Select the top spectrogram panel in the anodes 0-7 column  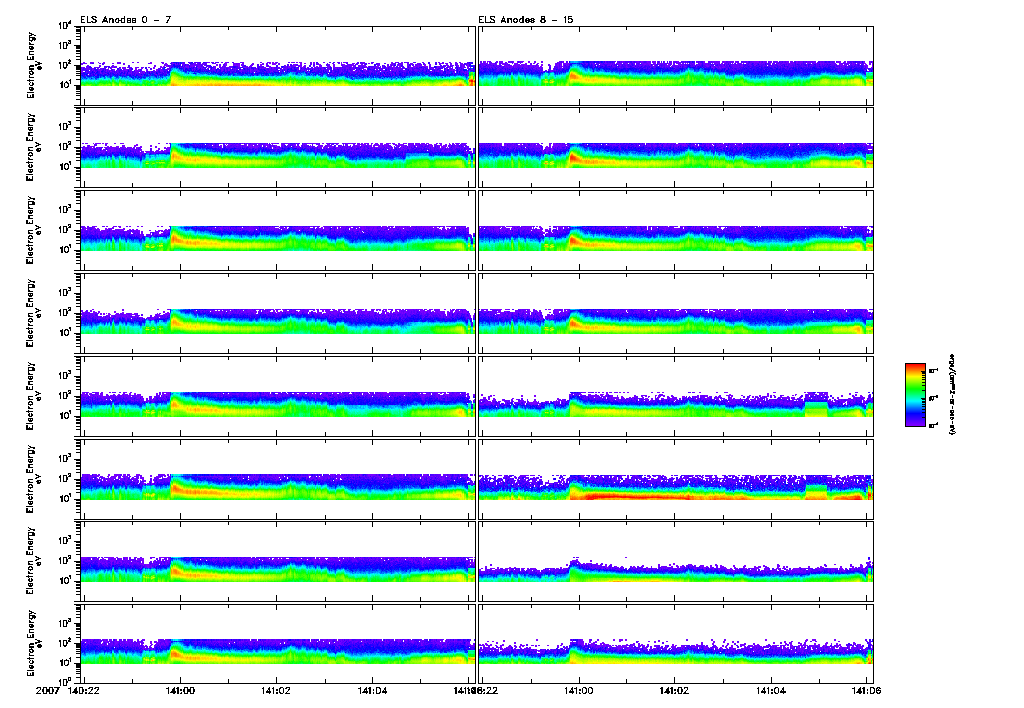click(278, 66)
